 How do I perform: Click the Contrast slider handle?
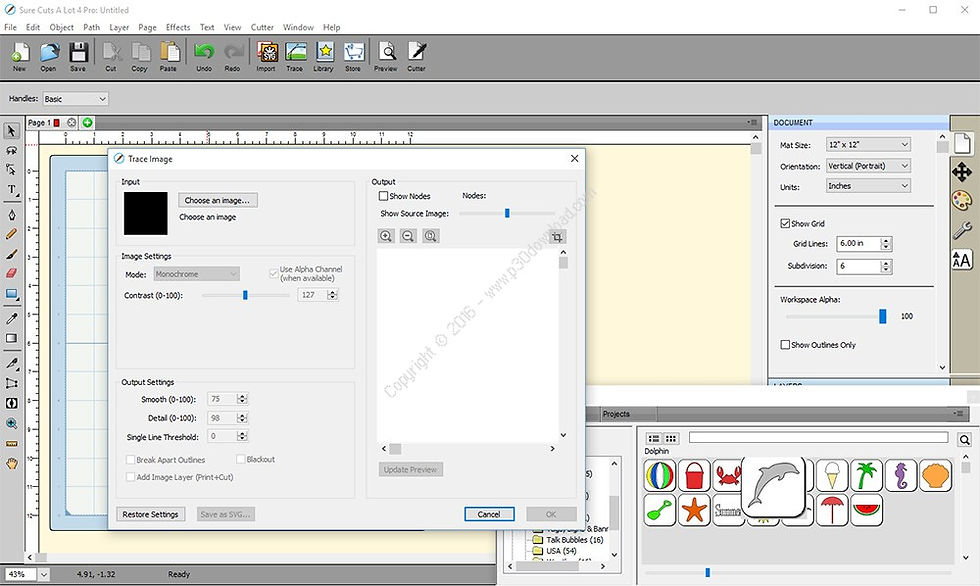pos(245,295)
